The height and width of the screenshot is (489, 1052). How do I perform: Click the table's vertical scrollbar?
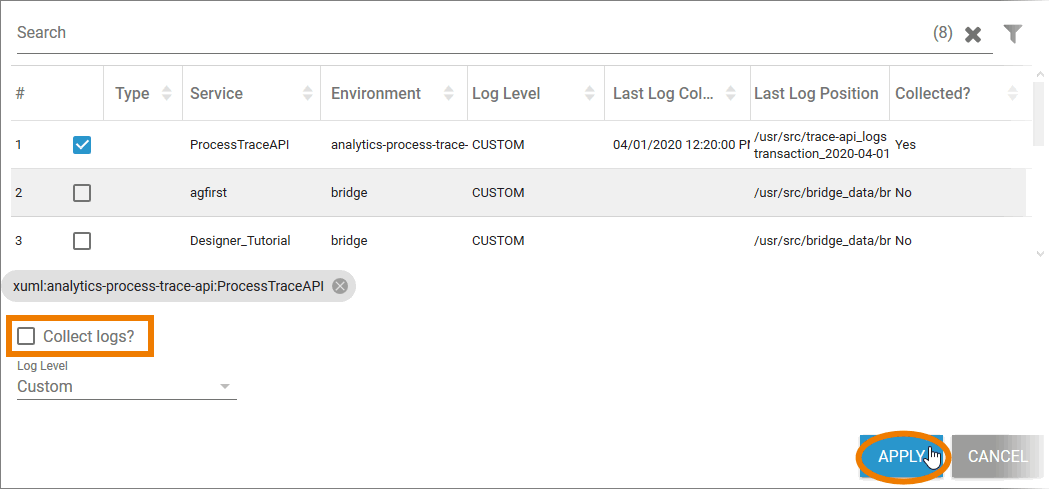(x=1040, y=170)
